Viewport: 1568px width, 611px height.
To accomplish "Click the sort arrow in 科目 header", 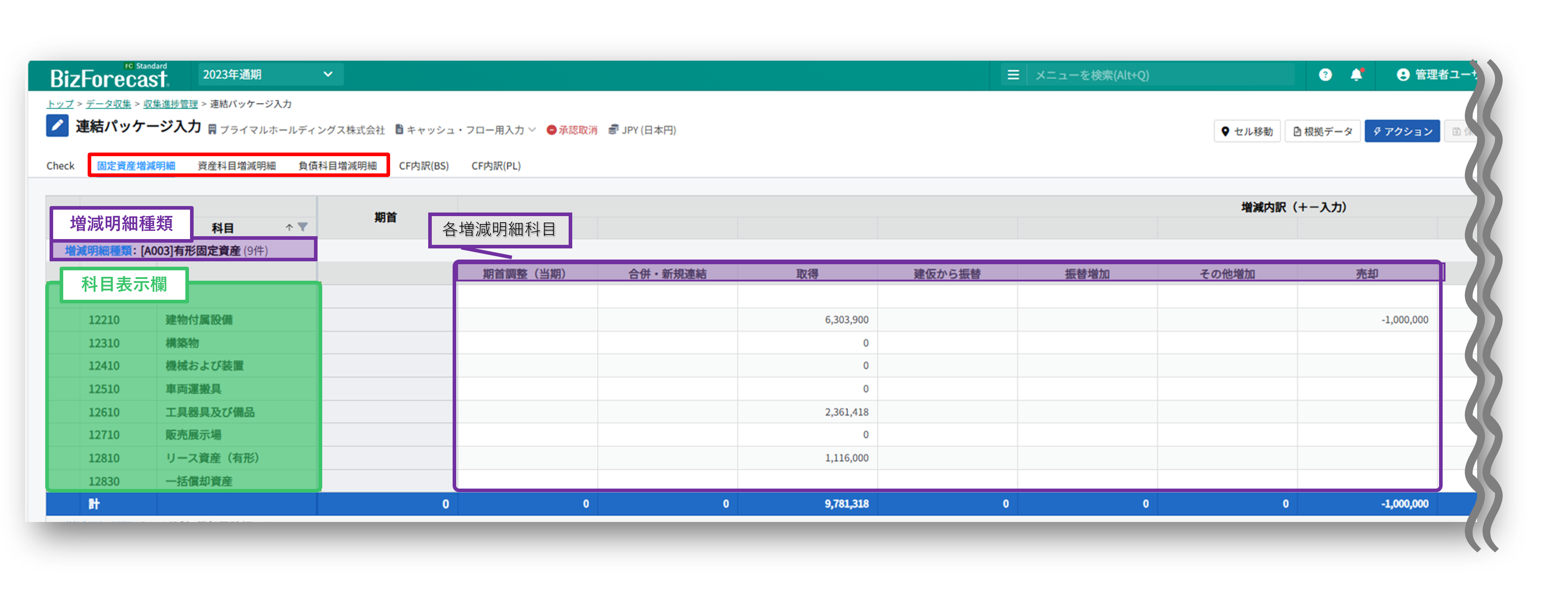I will pyautogui.click(x=289, y=227).
